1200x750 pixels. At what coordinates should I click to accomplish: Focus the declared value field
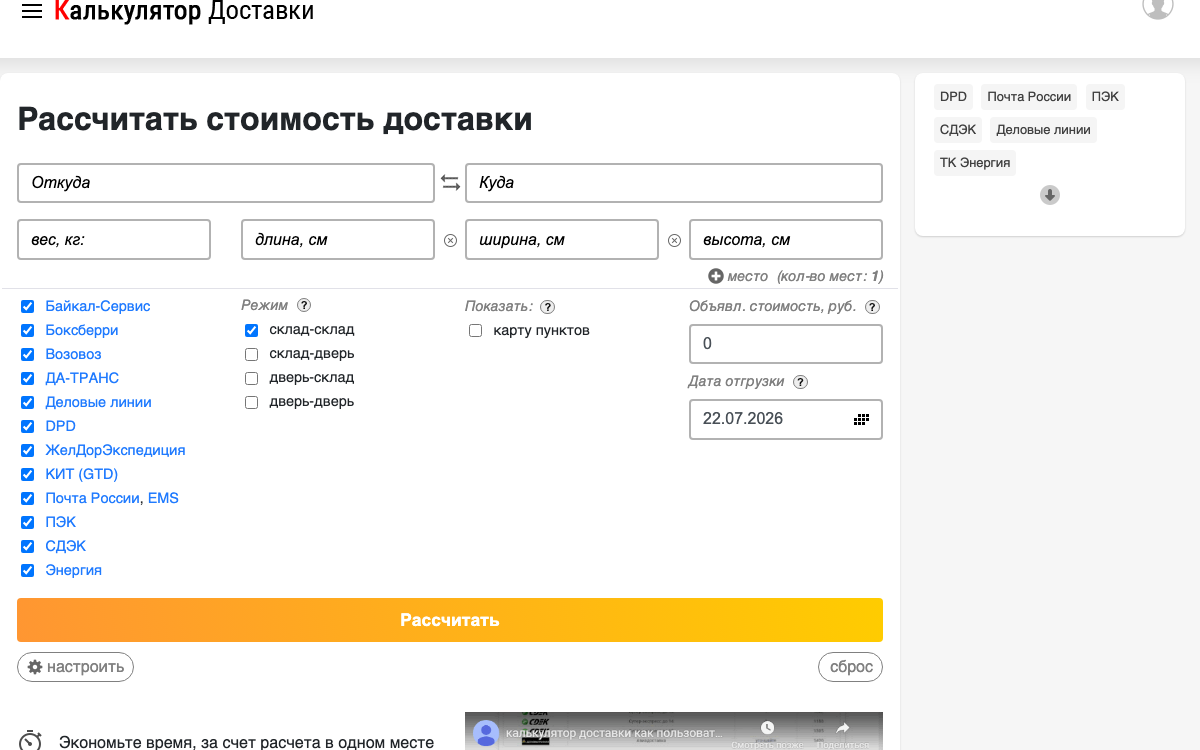[786, 344]
